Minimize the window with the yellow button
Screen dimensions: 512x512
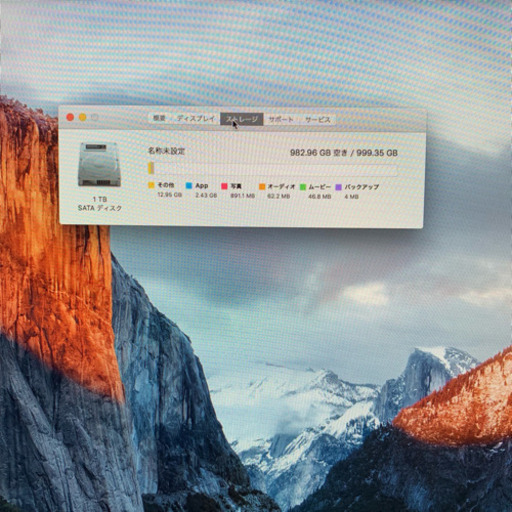tap(82, 117)
